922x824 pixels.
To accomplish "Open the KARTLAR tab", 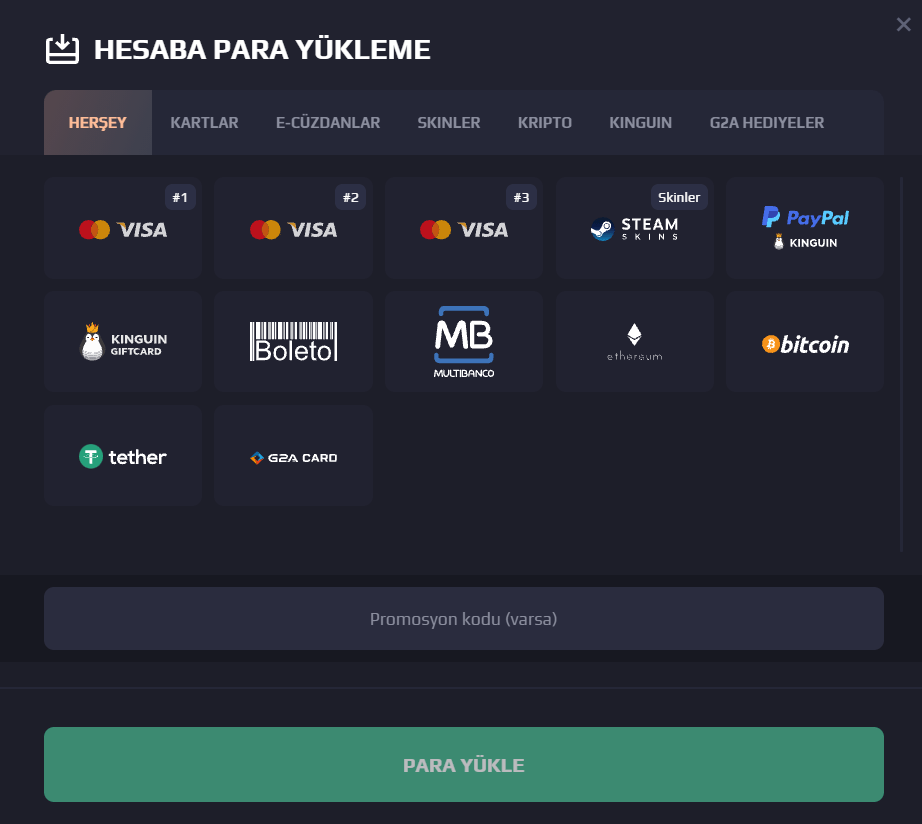I will pos(204,122).
